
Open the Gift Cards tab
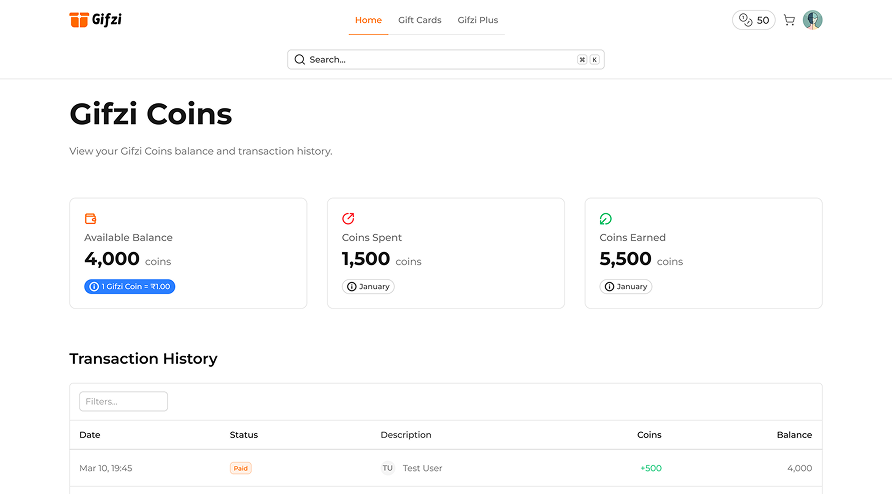pos(419,20)
